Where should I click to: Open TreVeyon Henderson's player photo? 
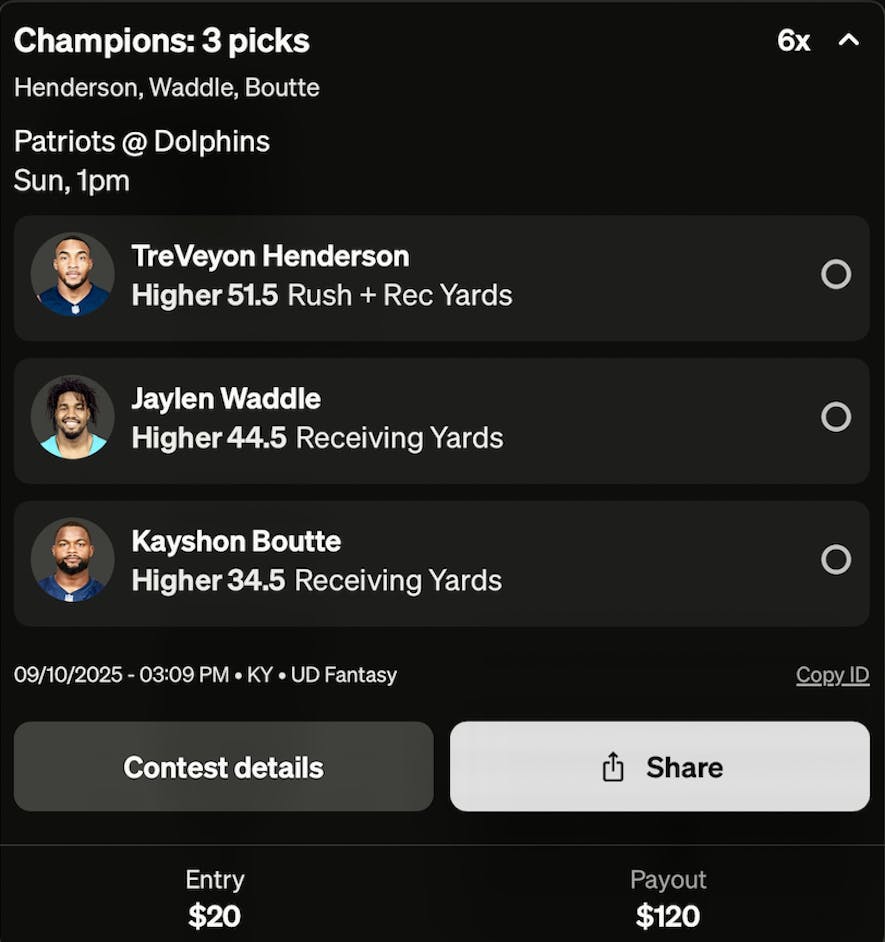[x=73, y=275]
